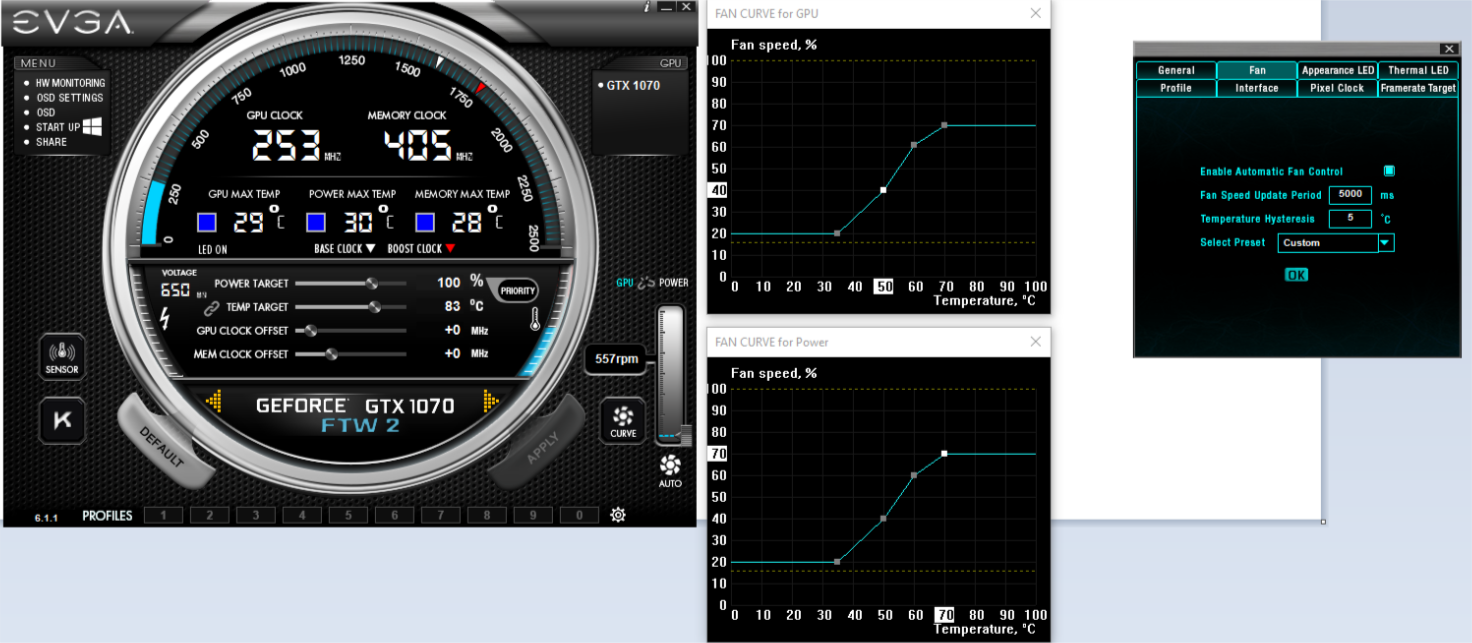The width and height of the screenshot is (1472, 643).
Task: Select the 50°C point on GPU fan curve
Action: tap(883, 190)
